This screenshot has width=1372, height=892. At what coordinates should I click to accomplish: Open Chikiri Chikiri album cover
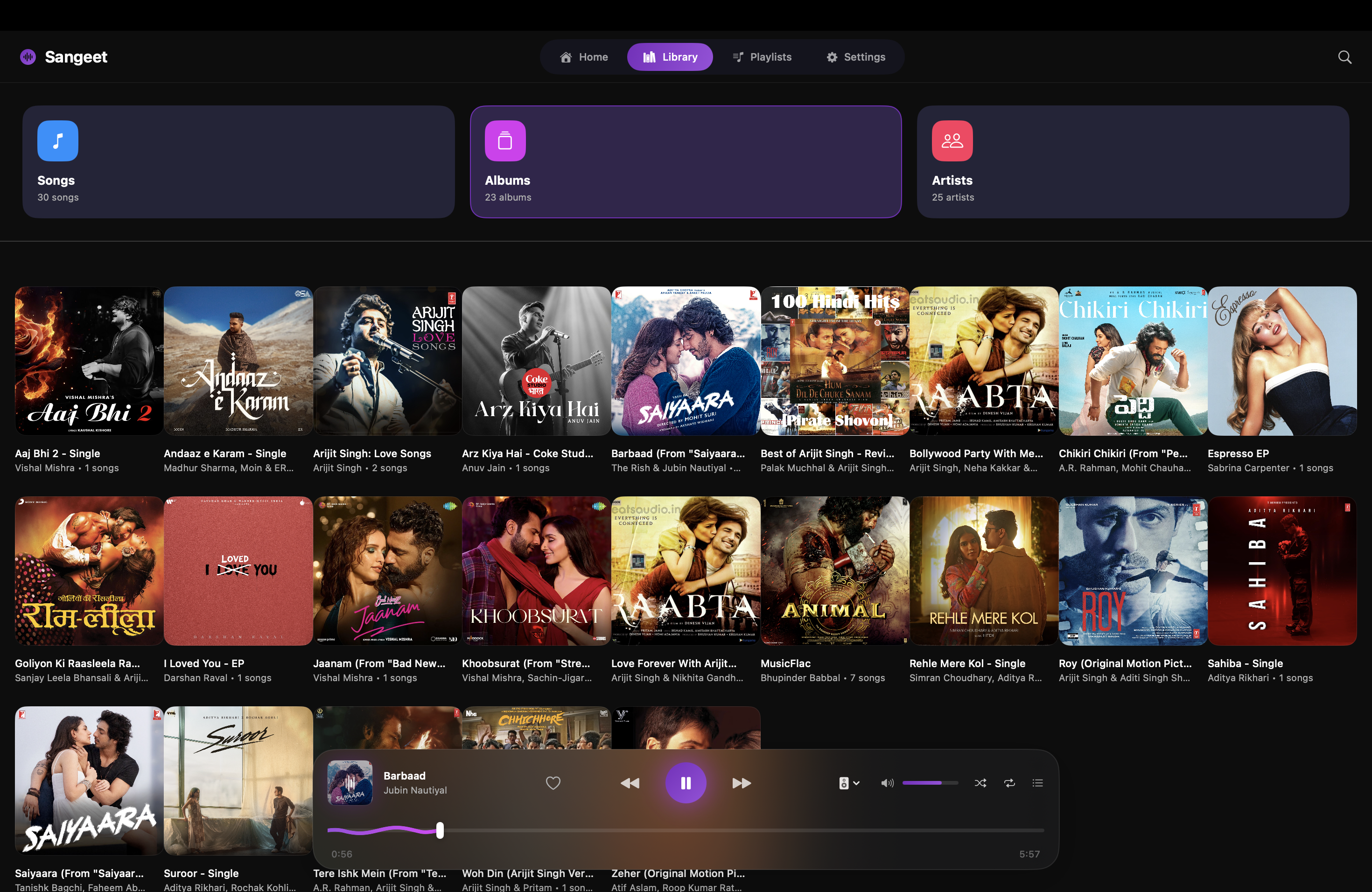(x=1133, y=361)
